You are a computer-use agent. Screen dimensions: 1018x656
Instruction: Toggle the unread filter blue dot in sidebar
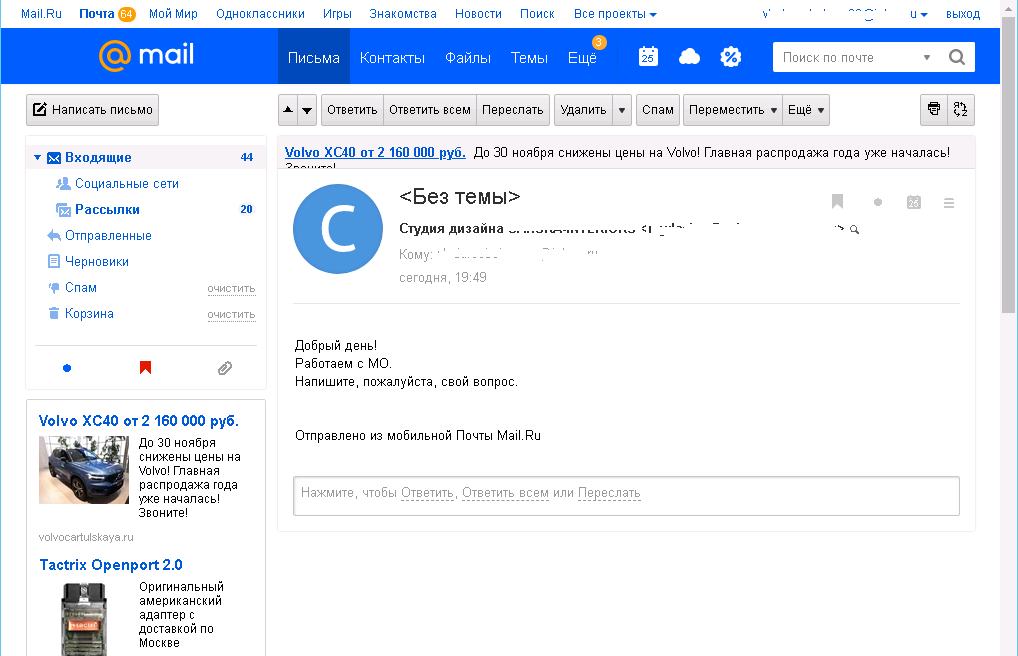click(x=67, y=368)
